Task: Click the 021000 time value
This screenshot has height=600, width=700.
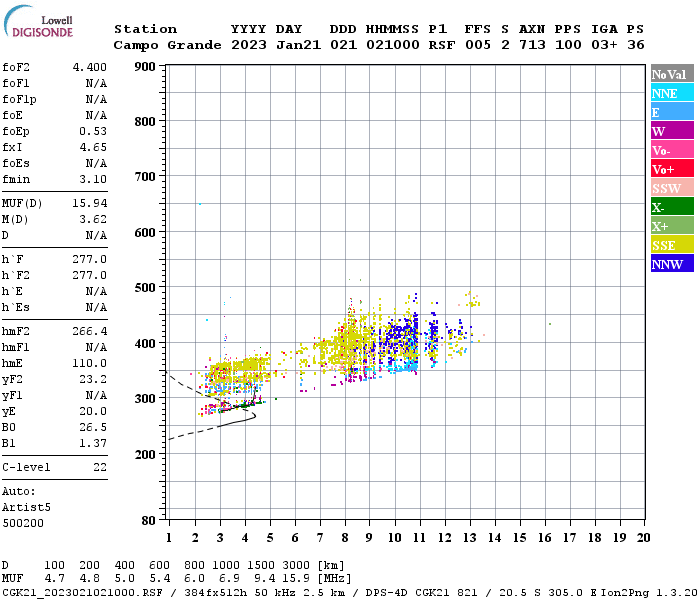Action: [x=393, y=45]
